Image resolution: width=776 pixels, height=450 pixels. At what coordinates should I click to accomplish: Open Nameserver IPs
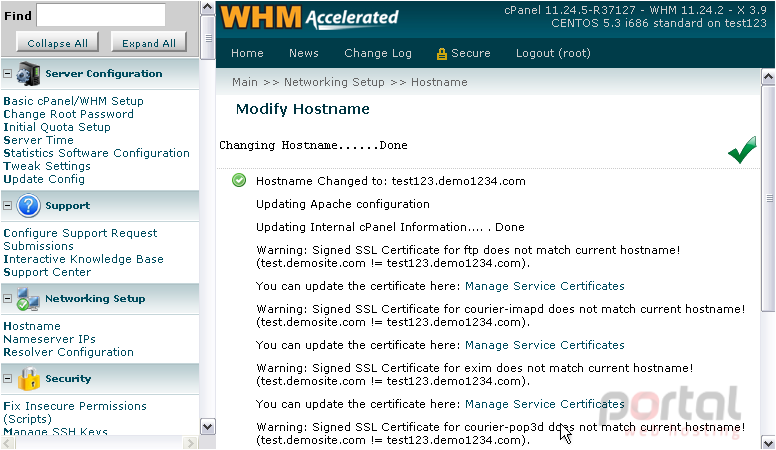[49, 339]
